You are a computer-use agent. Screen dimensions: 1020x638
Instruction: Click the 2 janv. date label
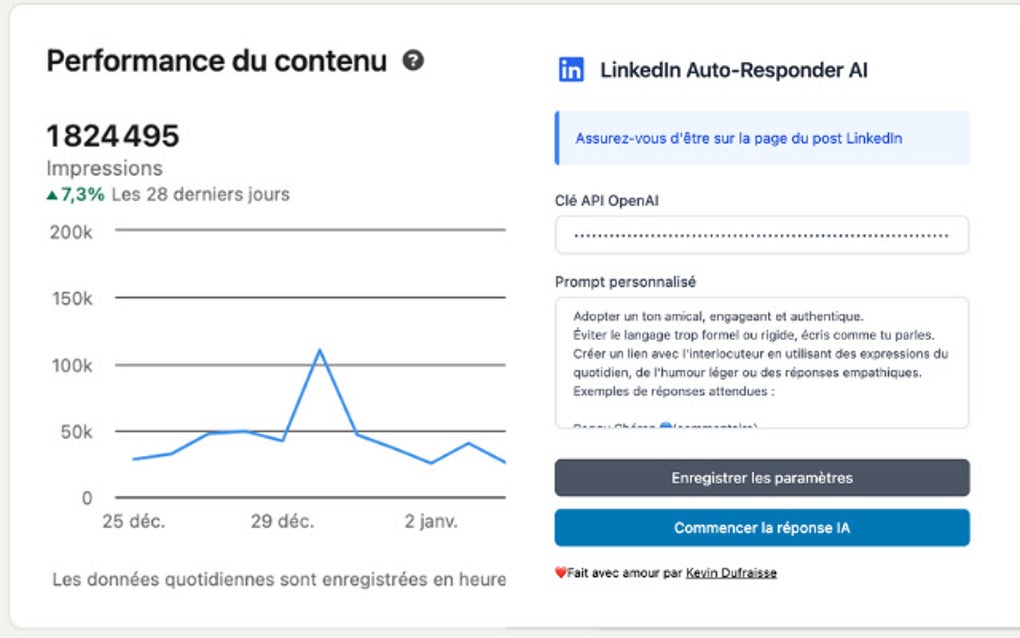tap(431, 521)
